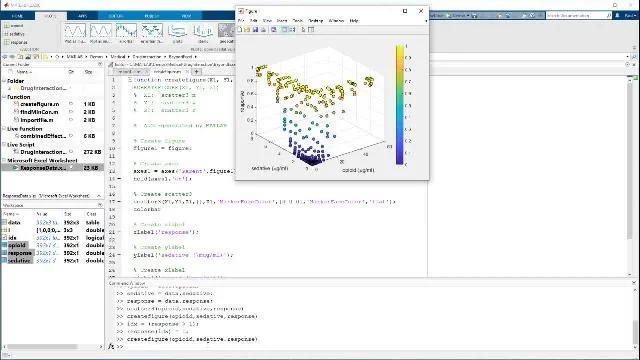Click the ResponseData Excel file icon
The height and width of the screenshot is (360, 640).
point(16,168)
